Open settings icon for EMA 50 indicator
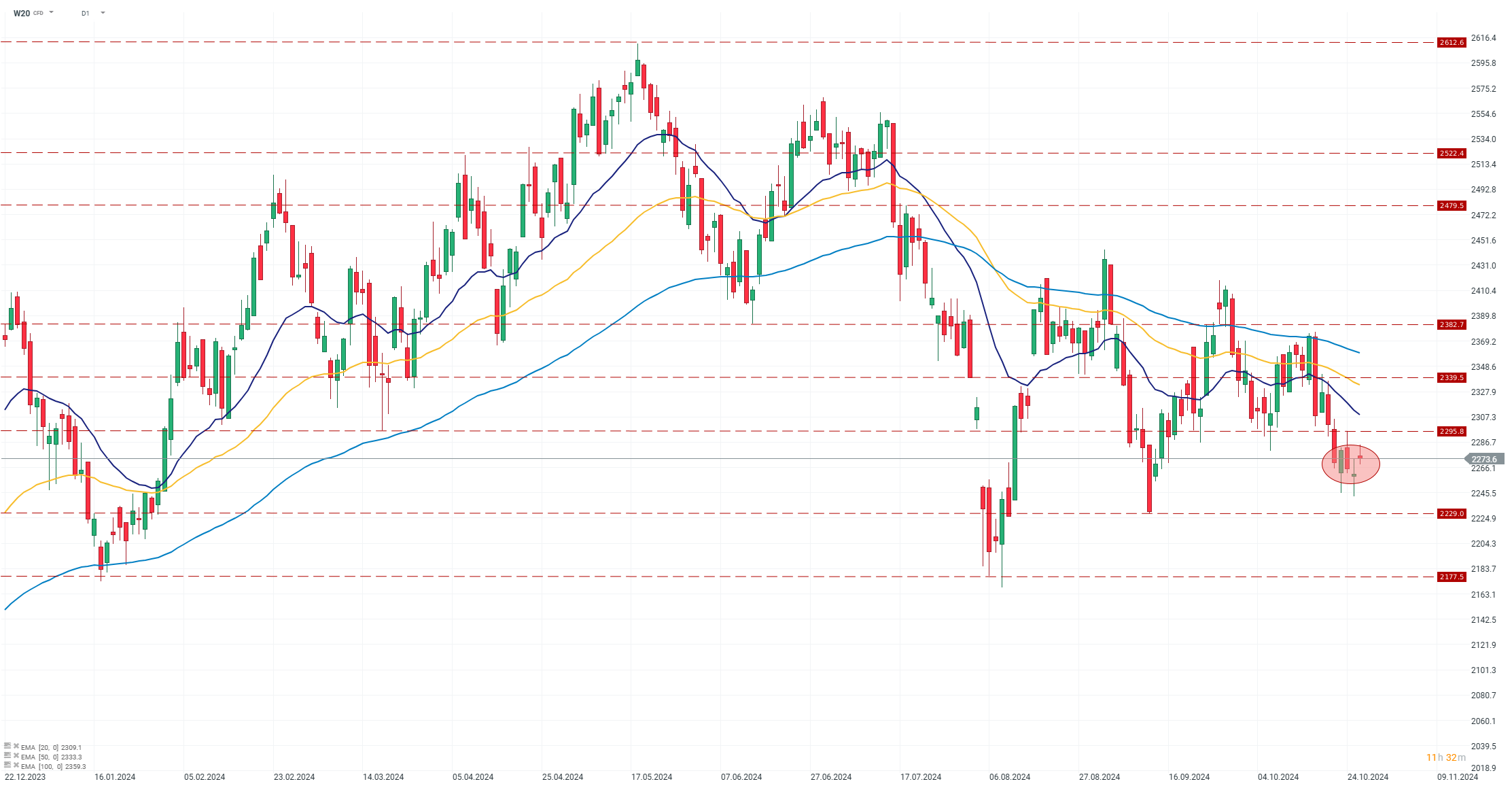 pyautogui.click(x=7, y=755)
